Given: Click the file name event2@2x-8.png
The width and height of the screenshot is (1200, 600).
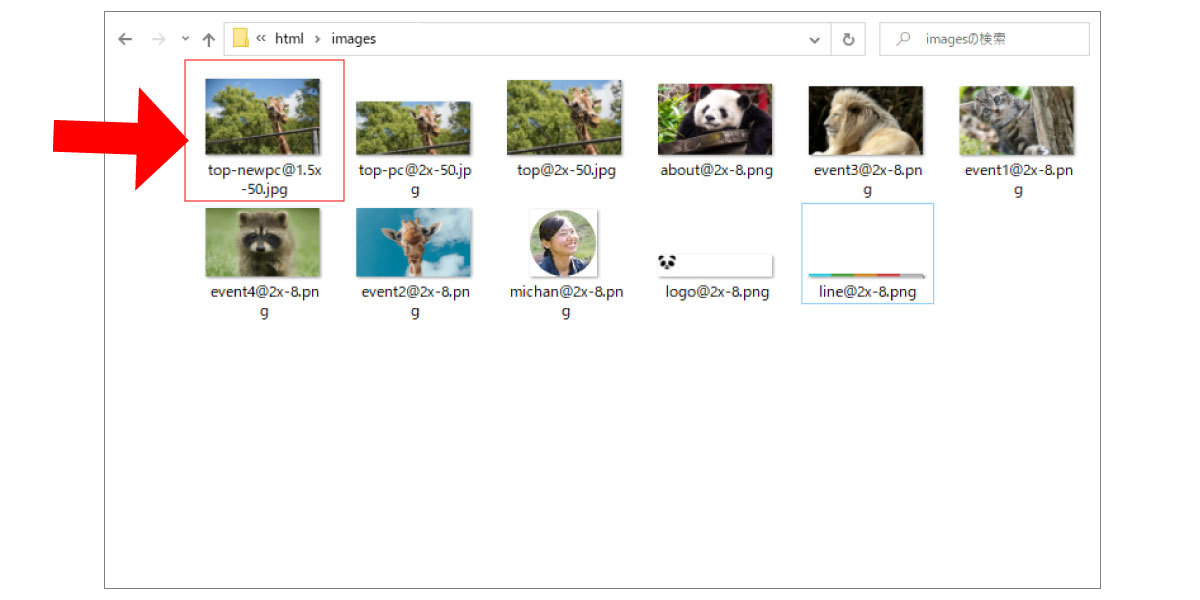Looking at the screenshot, I should coord(415,301).
